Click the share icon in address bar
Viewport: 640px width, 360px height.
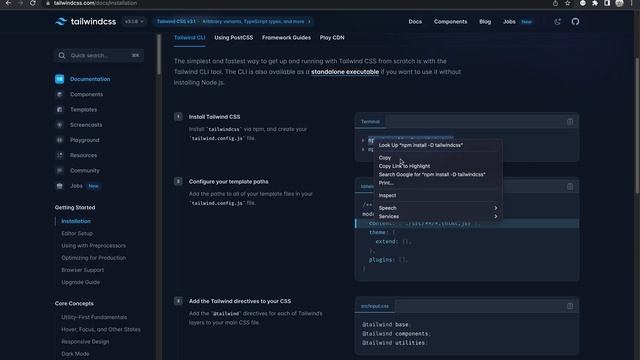click(x=555, y=3)
